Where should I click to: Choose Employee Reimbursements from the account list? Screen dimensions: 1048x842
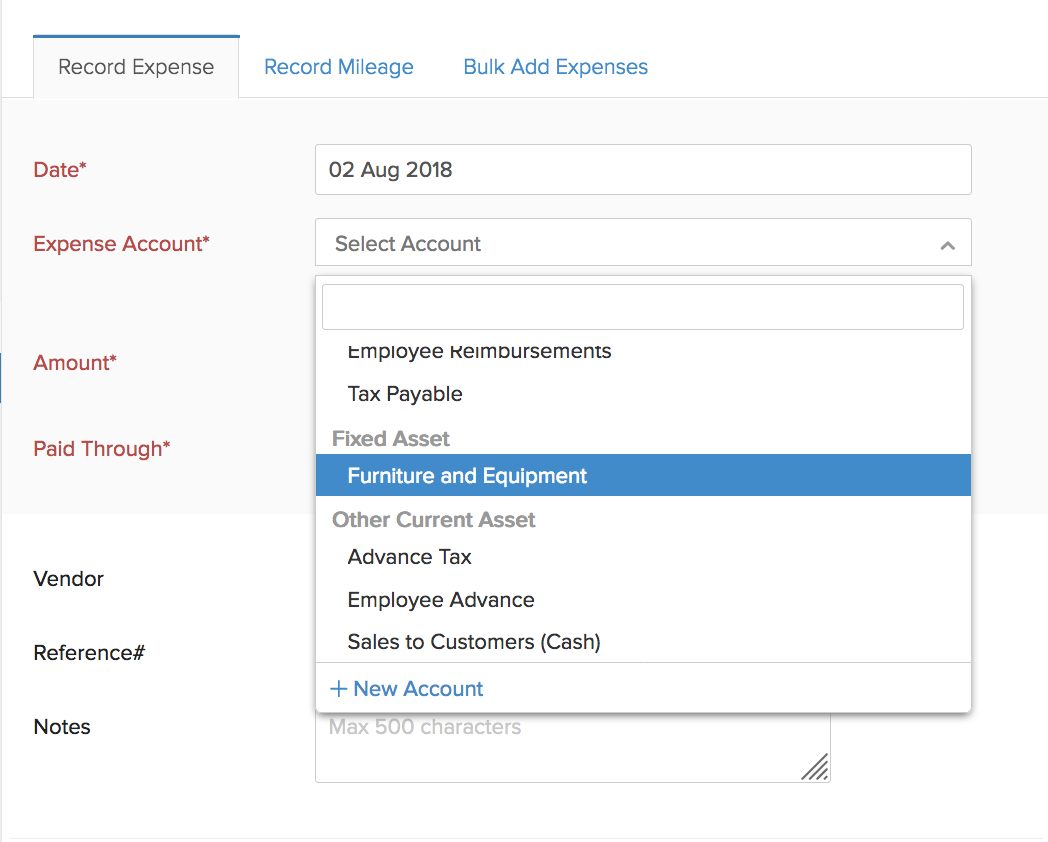(479, 353)
